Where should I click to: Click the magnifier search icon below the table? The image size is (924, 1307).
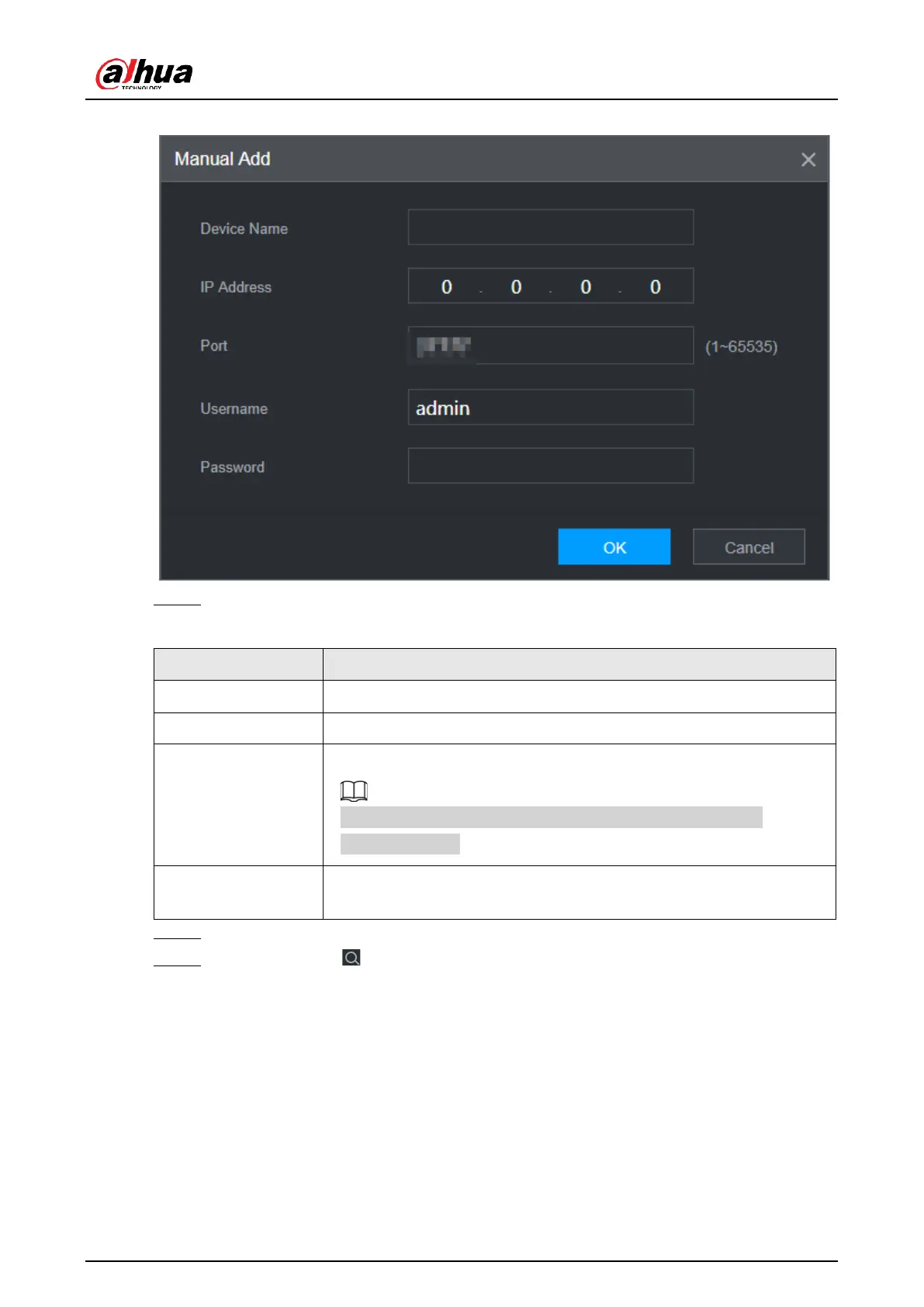click(351, 958)
